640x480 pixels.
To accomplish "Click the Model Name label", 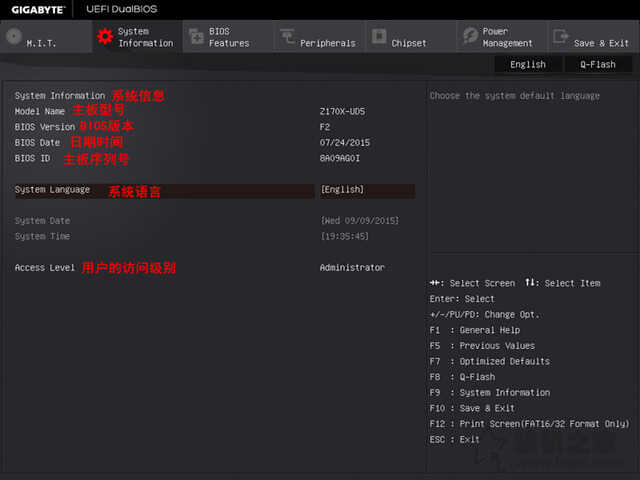I will point(40,111).
